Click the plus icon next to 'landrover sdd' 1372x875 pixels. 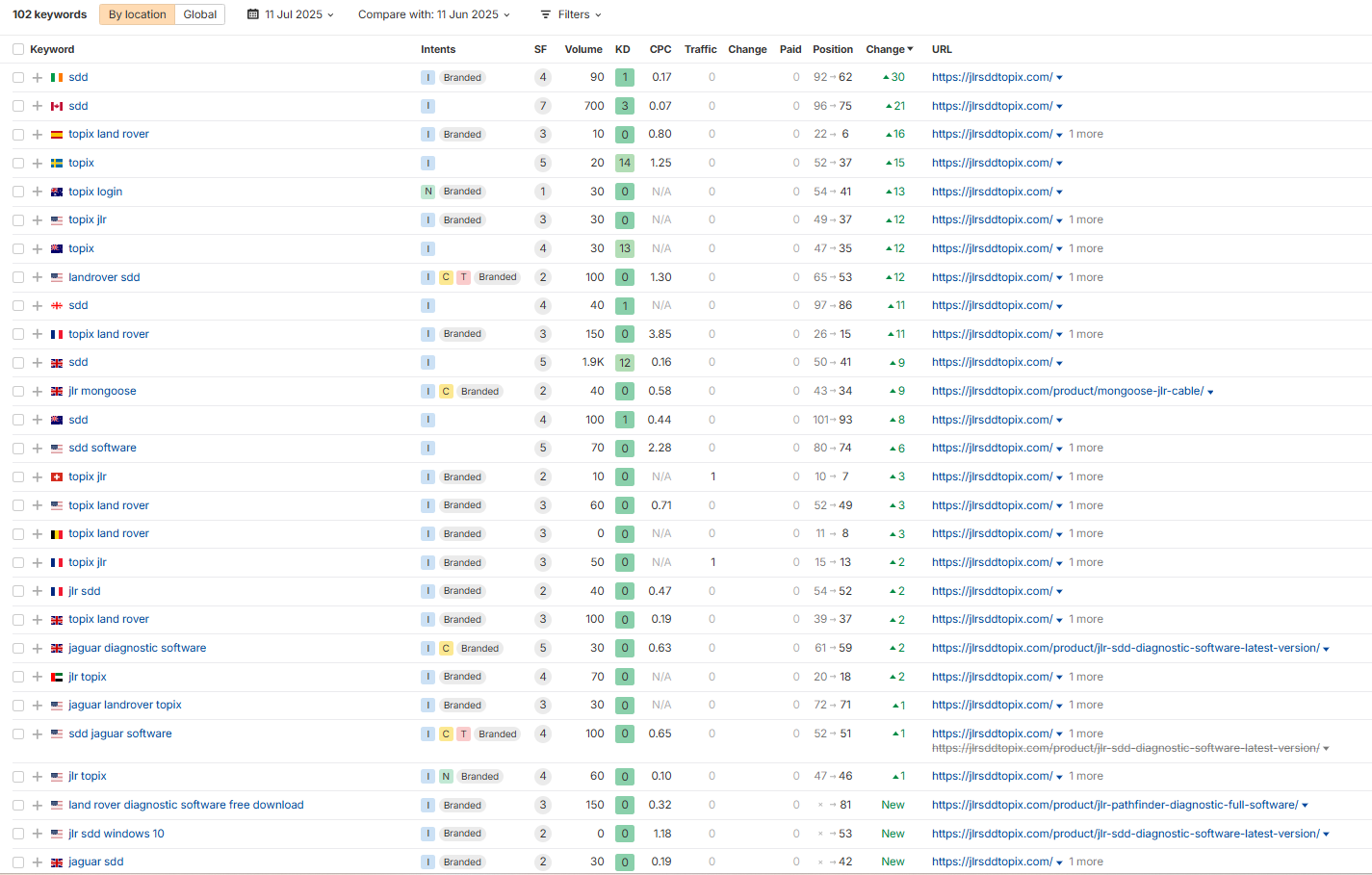pos(38,277)
